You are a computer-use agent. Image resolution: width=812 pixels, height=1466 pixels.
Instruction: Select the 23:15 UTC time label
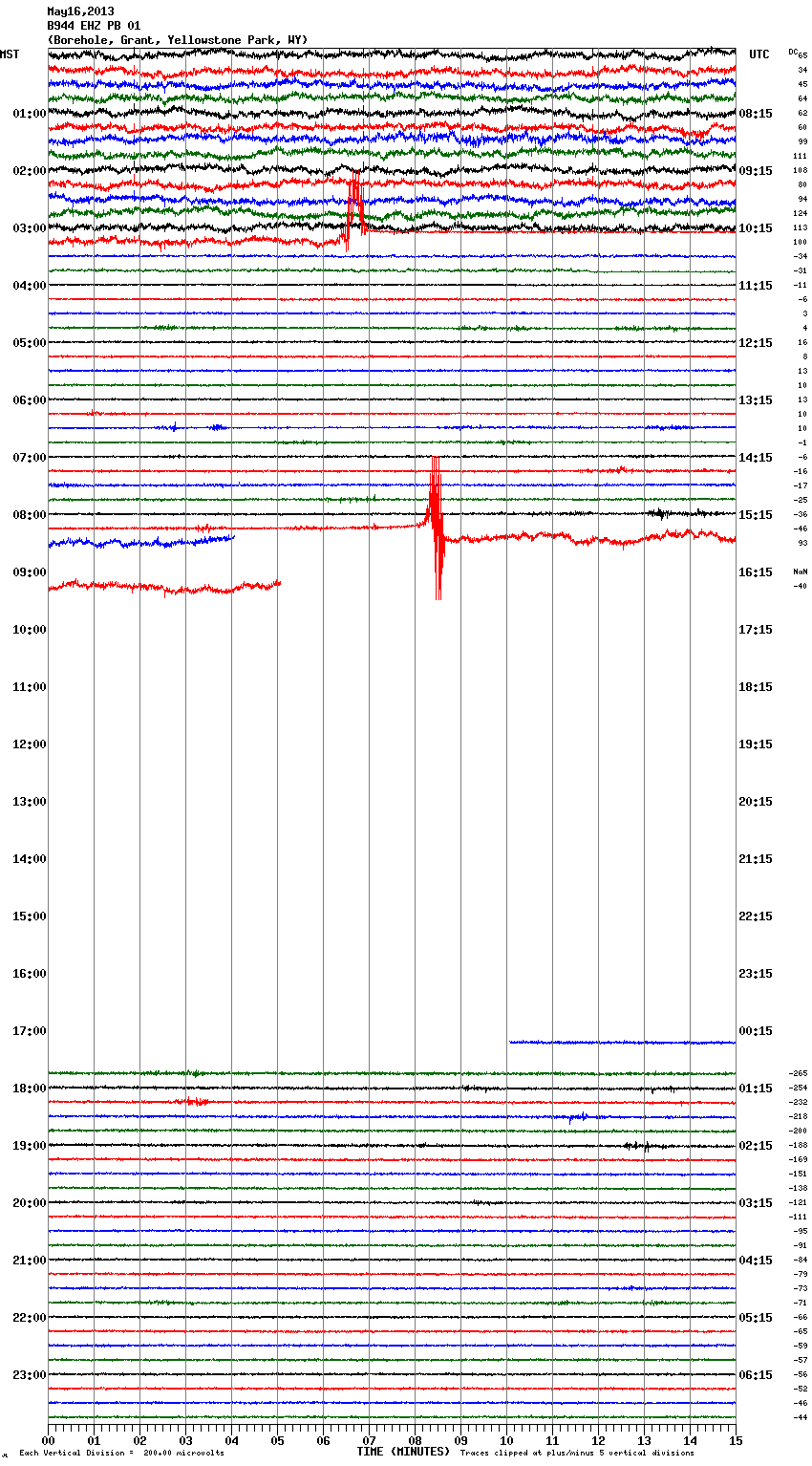click(756, 974)
